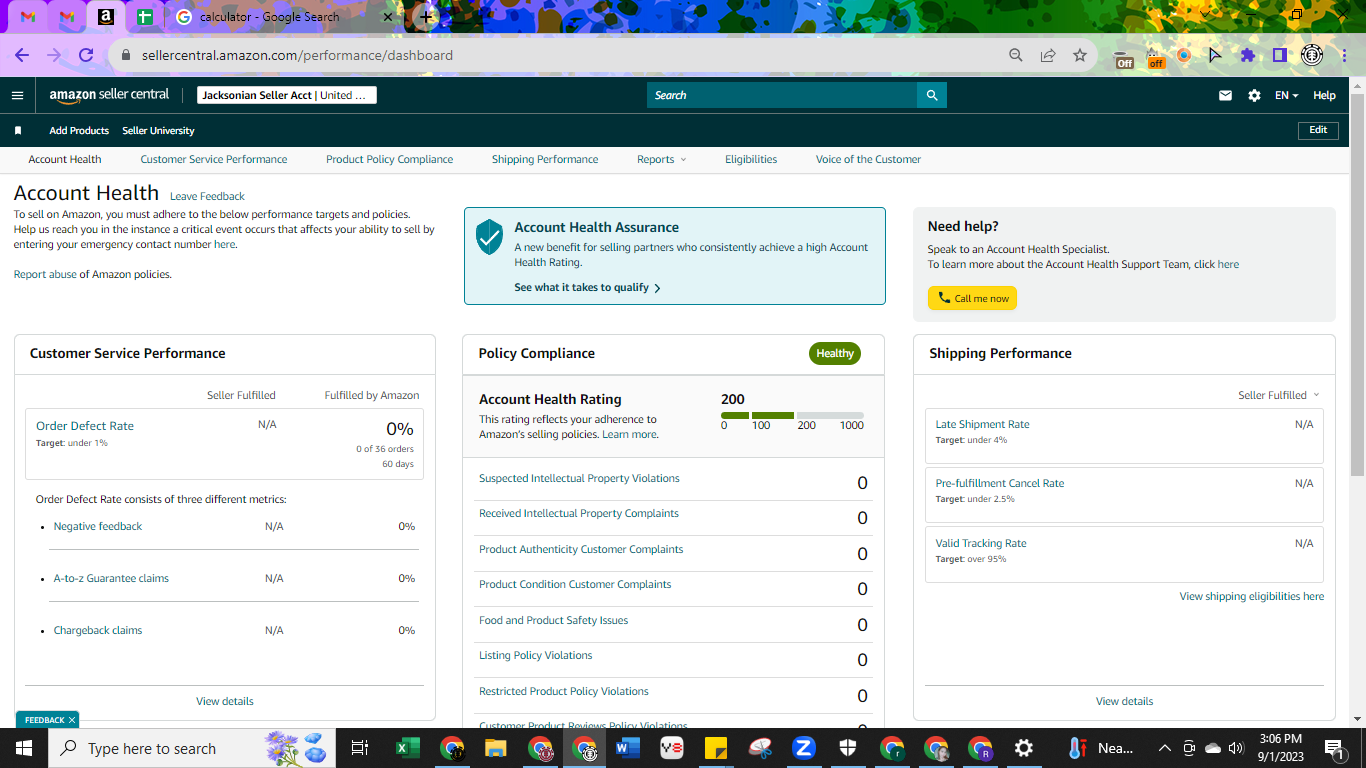Screen dimensions: 1366x768
Task: Open Windows Security shield in taskbar
Action: (x=848, y=748)
